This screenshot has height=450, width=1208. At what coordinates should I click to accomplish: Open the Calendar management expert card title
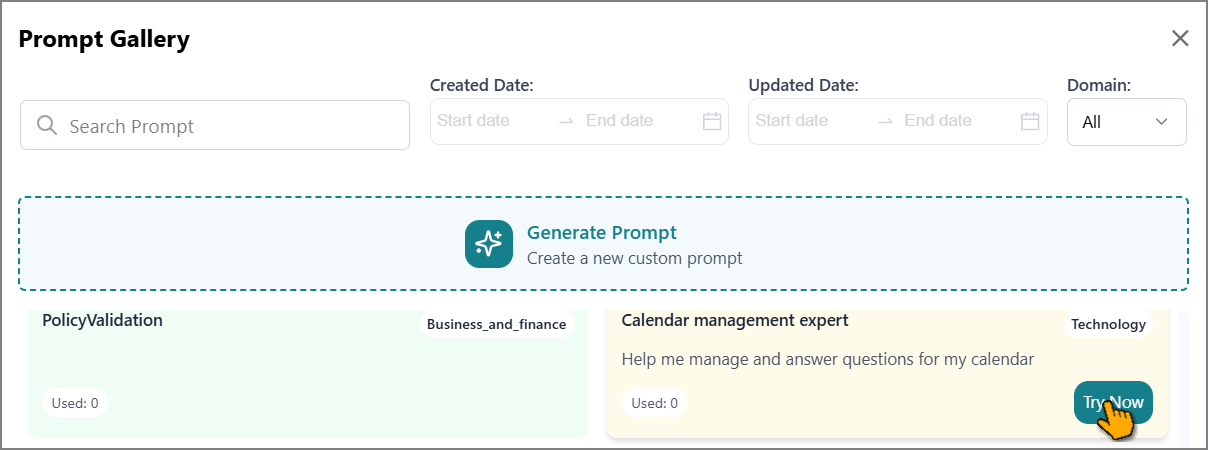pyautogui.click(x=735, y=320)
